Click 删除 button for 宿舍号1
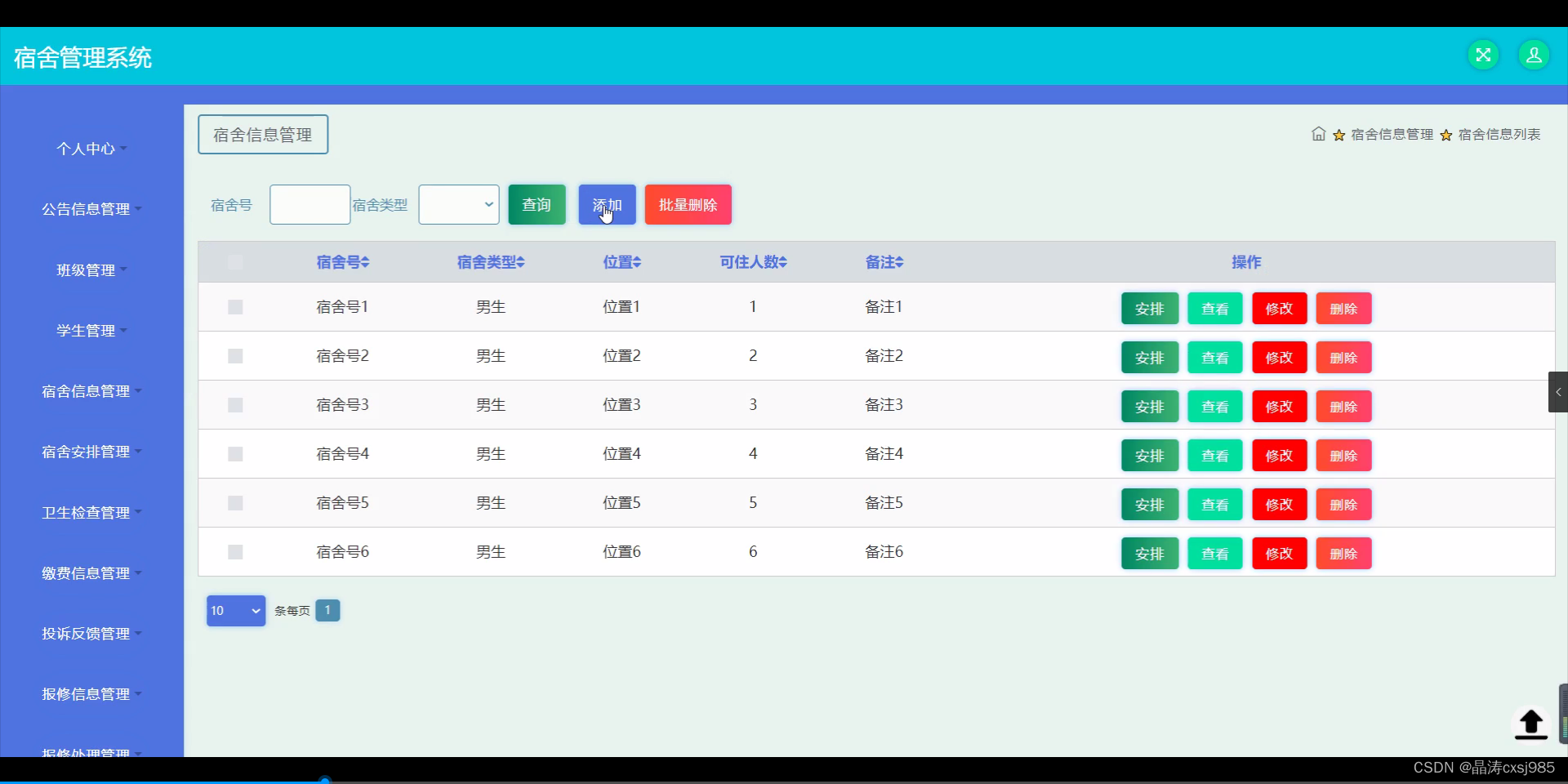 coord(1343,309)
